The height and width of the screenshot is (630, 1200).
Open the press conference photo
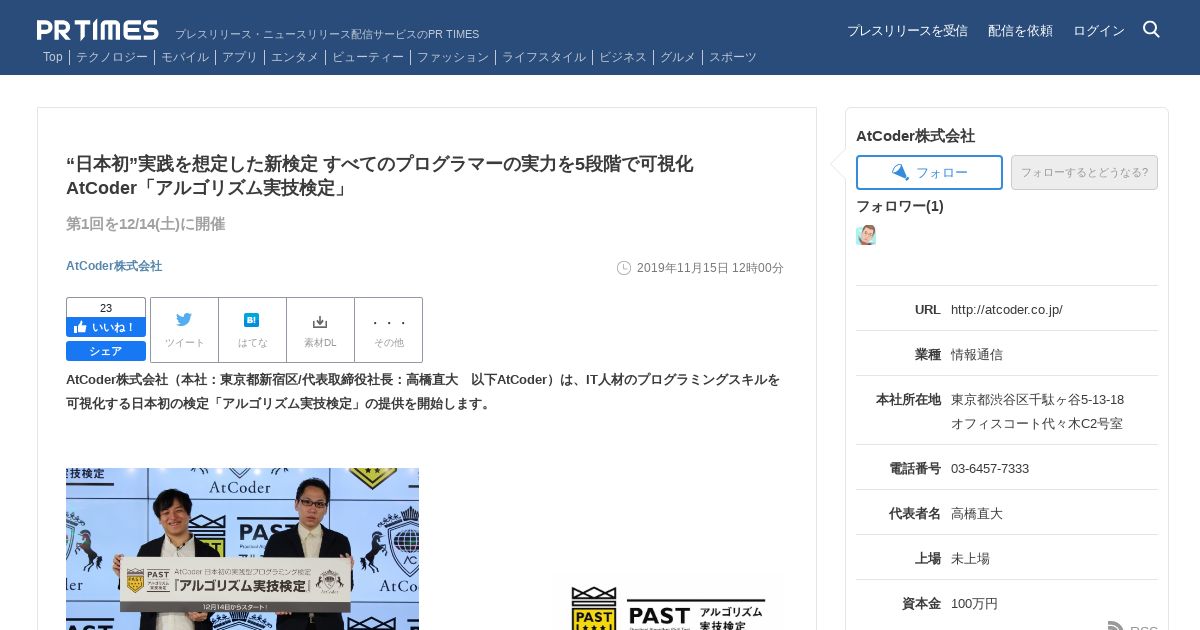pyautogui.click(x=242, y=549)
